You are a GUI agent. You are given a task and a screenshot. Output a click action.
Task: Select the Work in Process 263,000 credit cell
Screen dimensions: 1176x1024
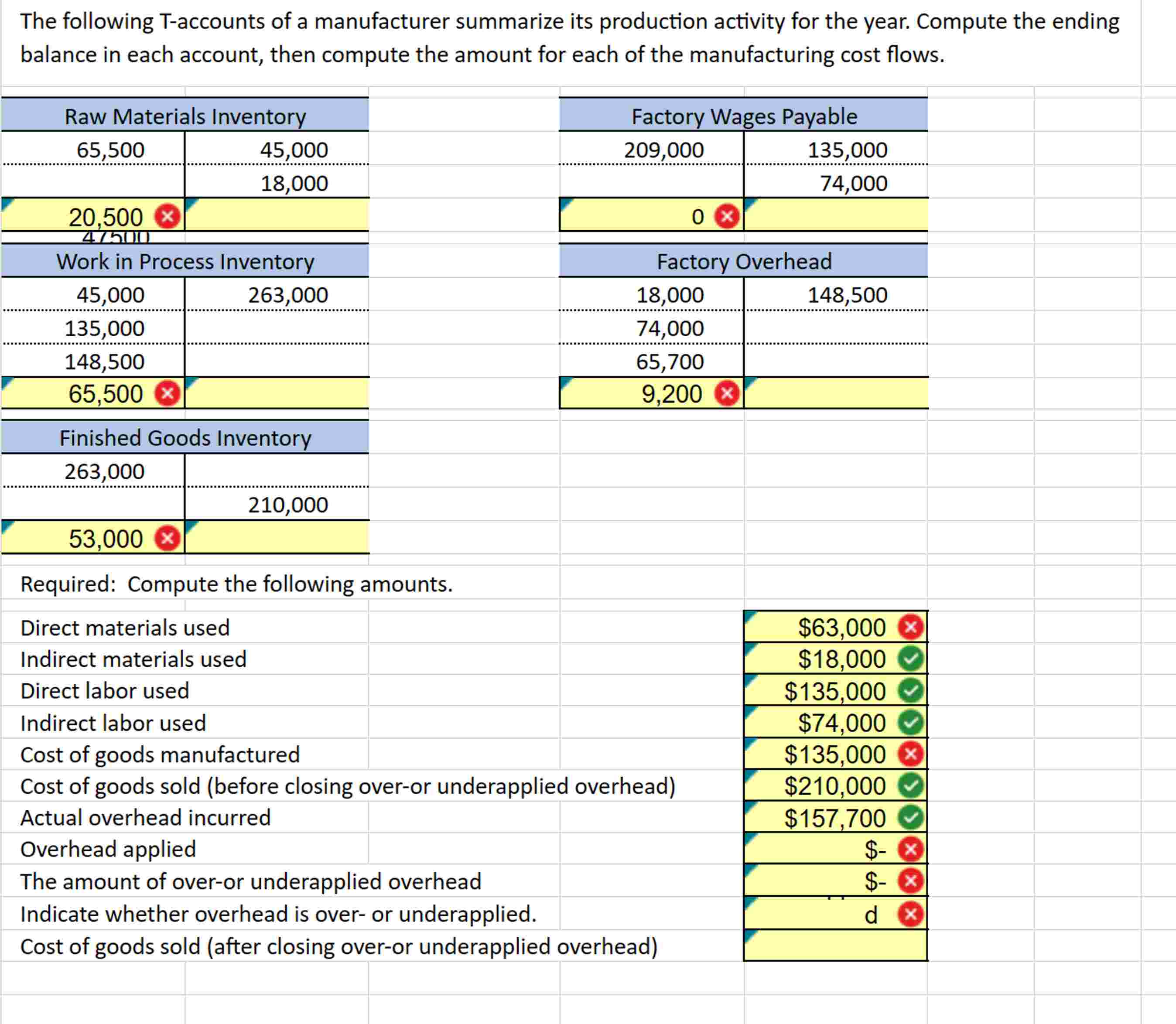point(277,295)
